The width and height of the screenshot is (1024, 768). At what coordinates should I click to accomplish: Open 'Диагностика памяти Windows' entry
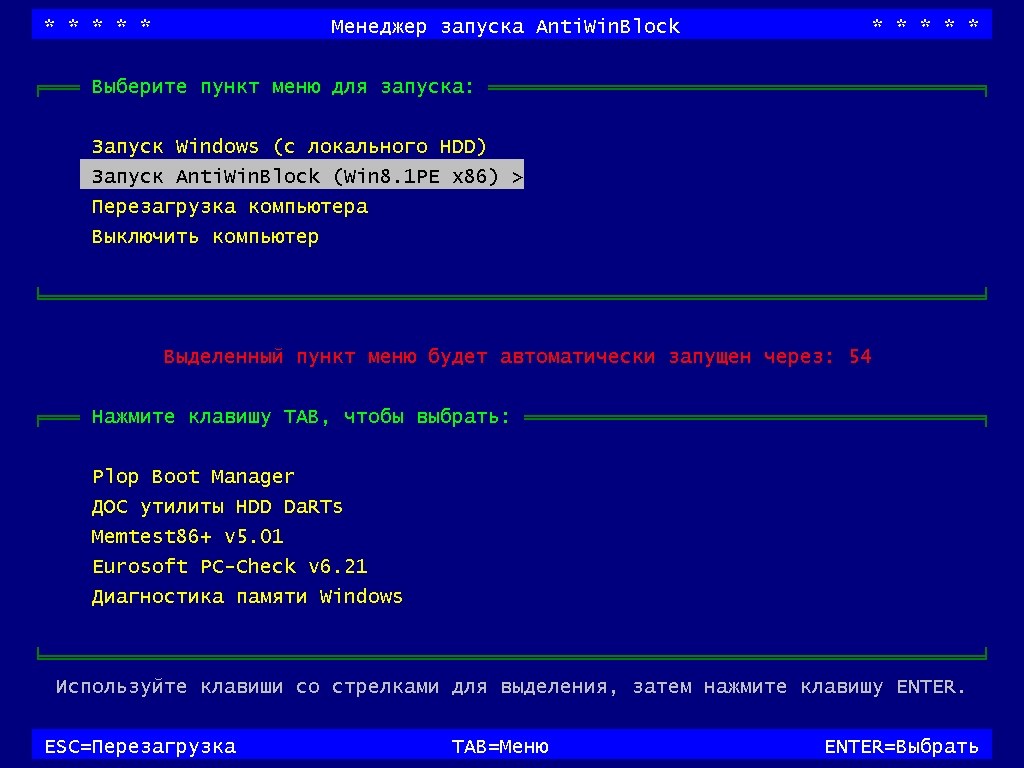coord(247,597)
